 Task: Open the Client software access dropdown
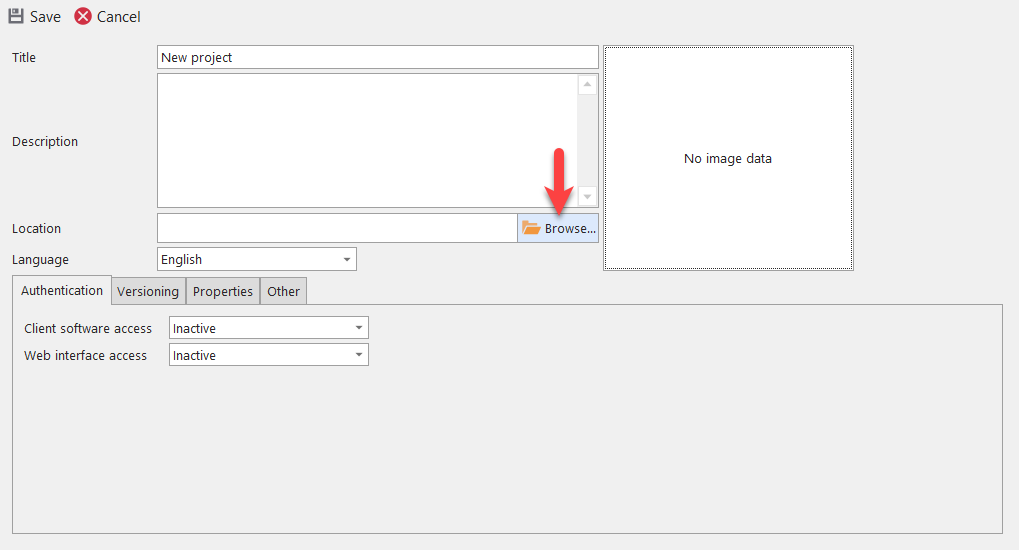358,328
